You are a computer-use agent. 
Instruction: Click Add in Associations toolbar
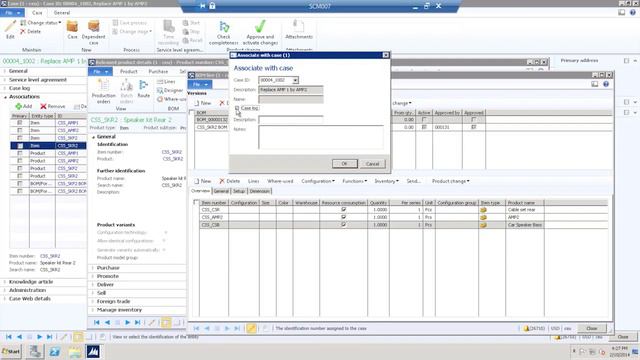[23, 106]
